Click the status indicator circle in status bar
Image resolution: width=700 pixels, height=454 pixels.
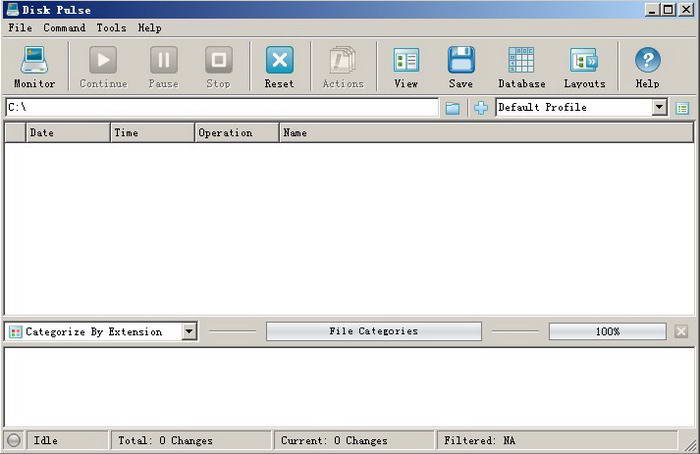(14, 440)
